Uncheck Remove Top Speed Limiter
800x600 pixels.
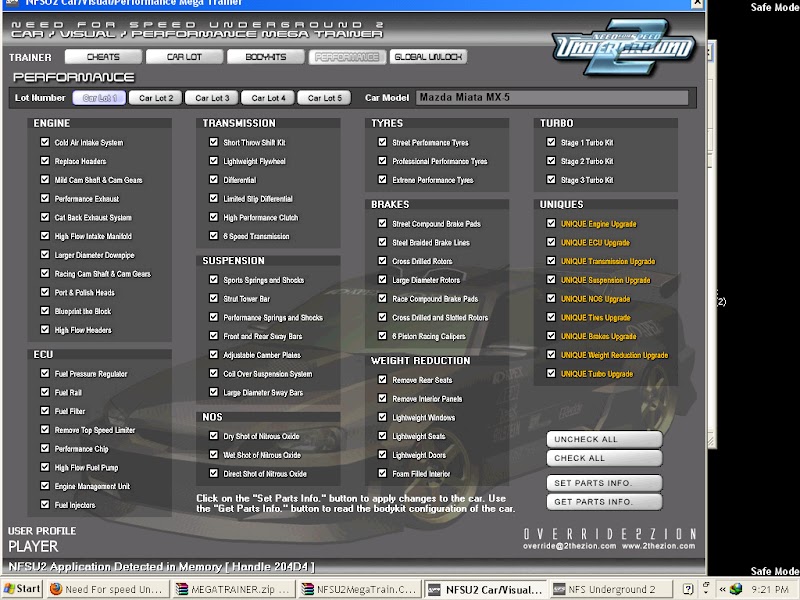pos(45,430)
